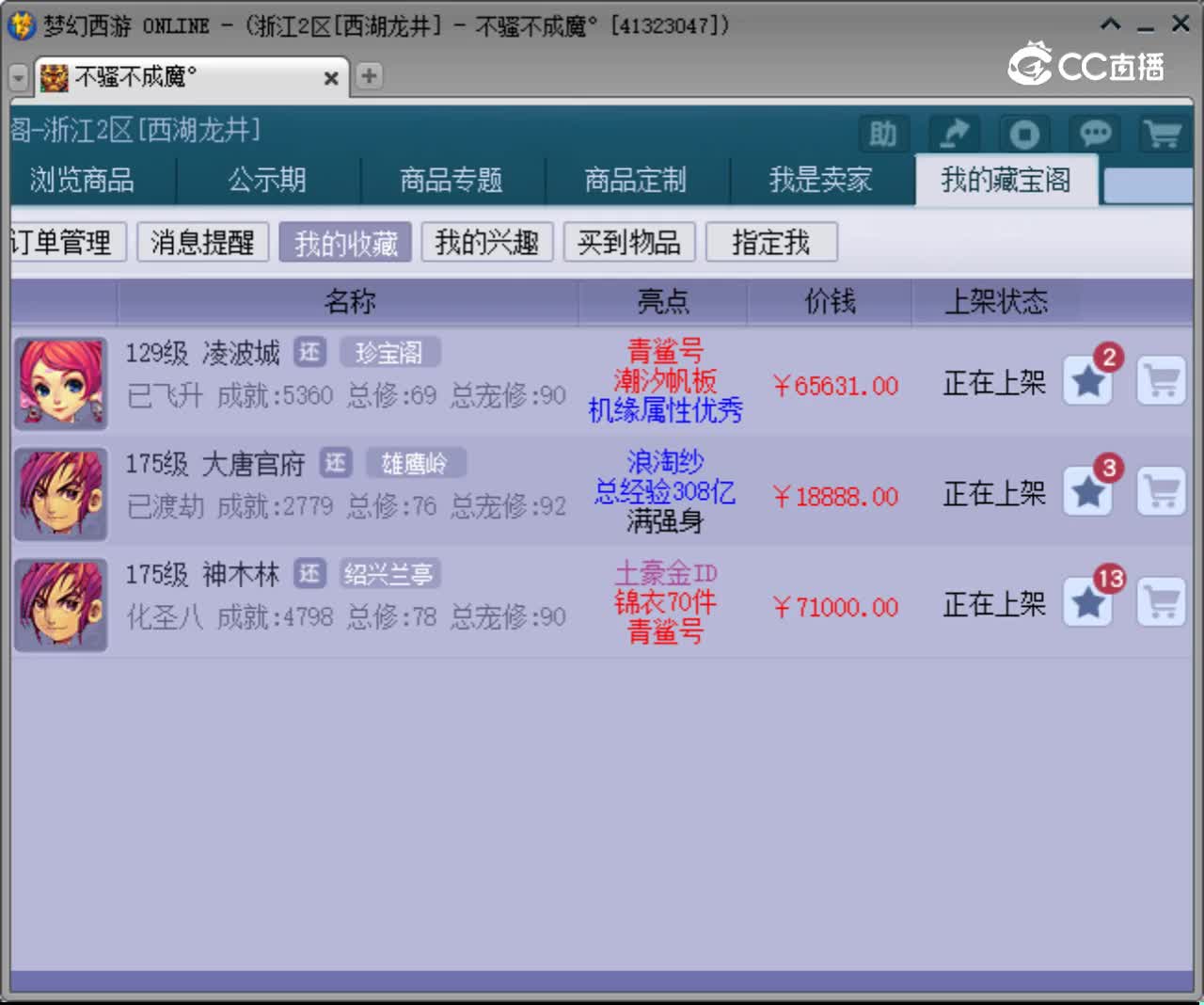
Task: Click 129级 凌波城 listing title
Action: (x=203, y=353)
